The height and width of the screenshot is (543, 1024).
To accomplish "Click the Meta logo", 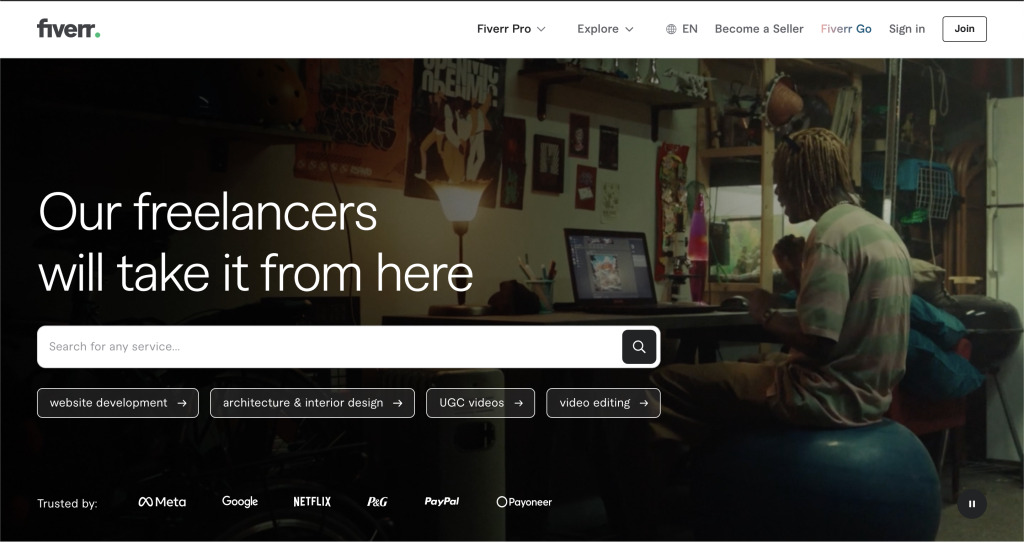I will [x=162, y=502].
